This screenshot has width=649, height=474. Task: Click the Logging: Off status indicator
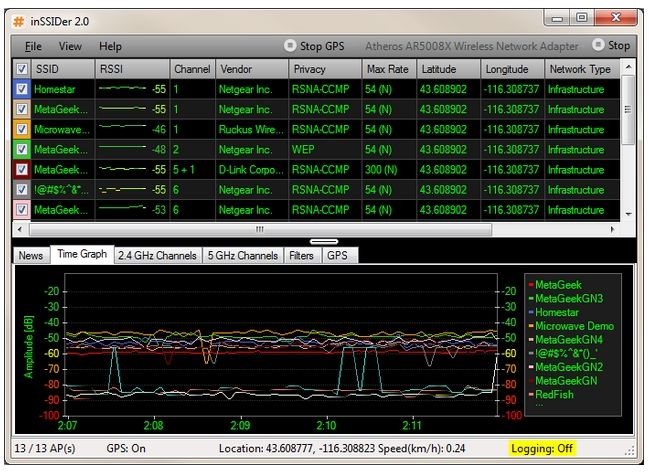coord(541,448)
